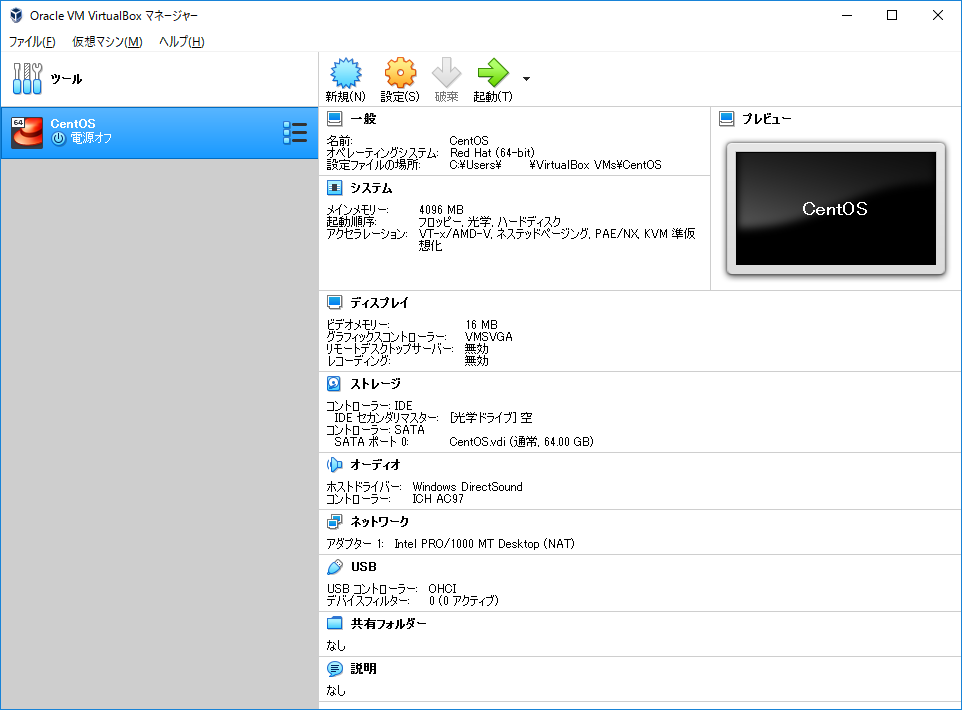This screenshot has width=962, height=710.
Task: Click the ネットワーク section icon
Action: [332, 521]
